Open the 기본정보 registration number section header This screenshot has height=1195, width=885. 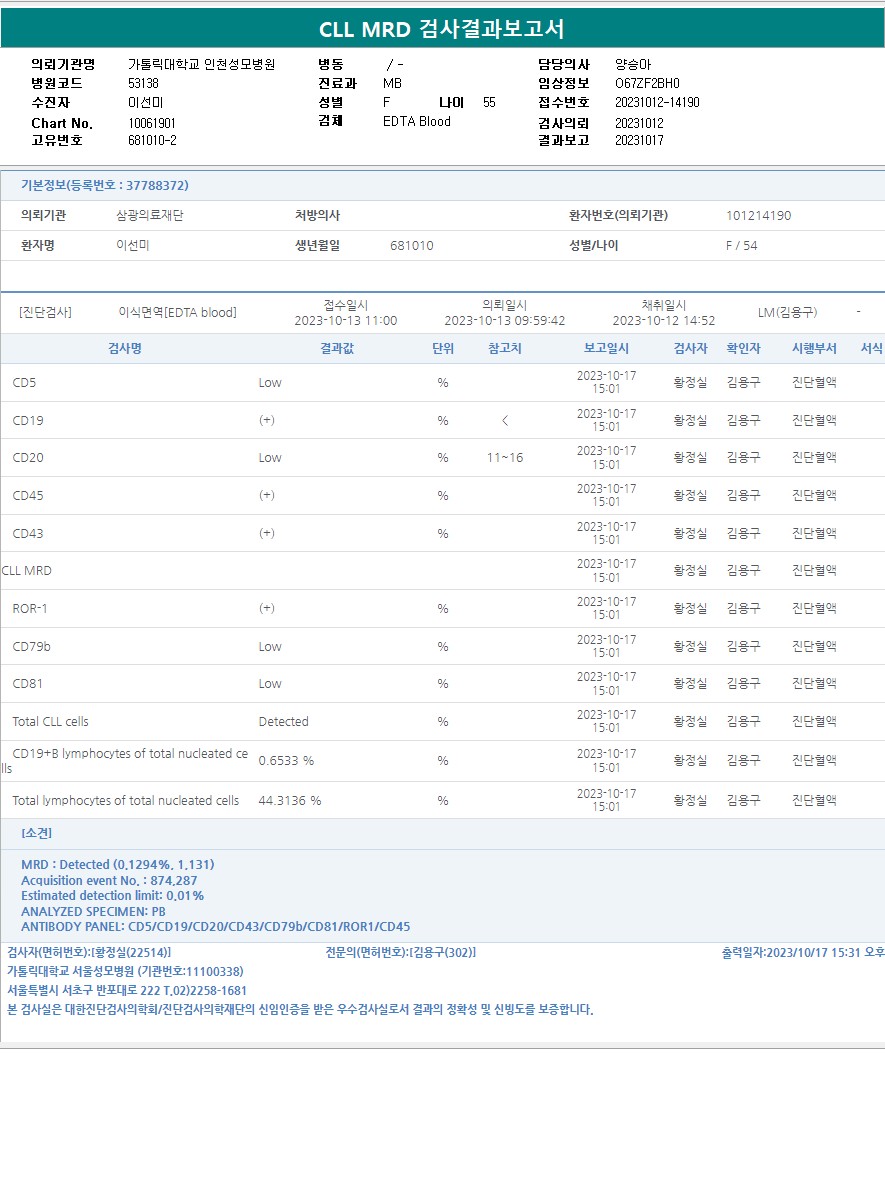(105, 186)
